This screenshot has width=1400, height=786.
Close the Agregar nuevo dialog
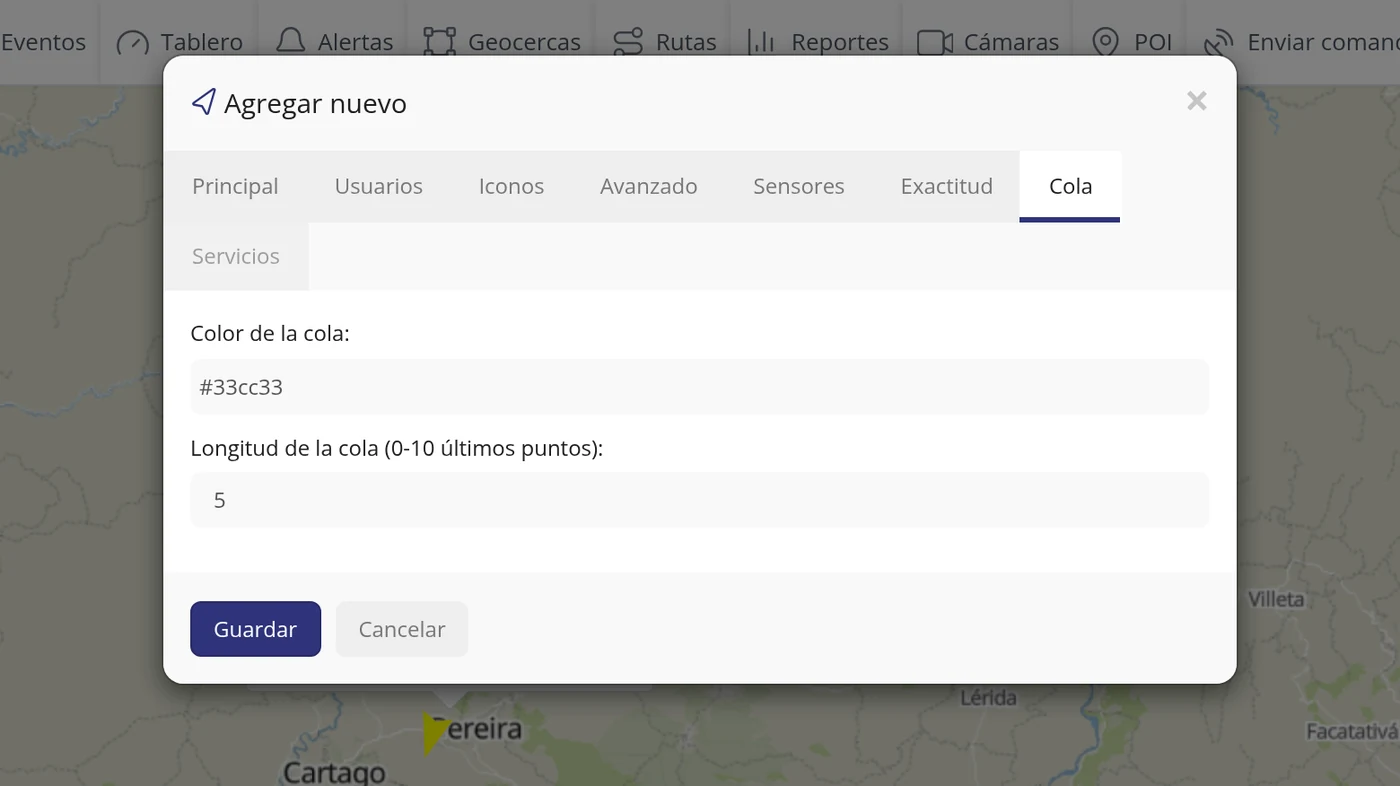point(1197,101)
